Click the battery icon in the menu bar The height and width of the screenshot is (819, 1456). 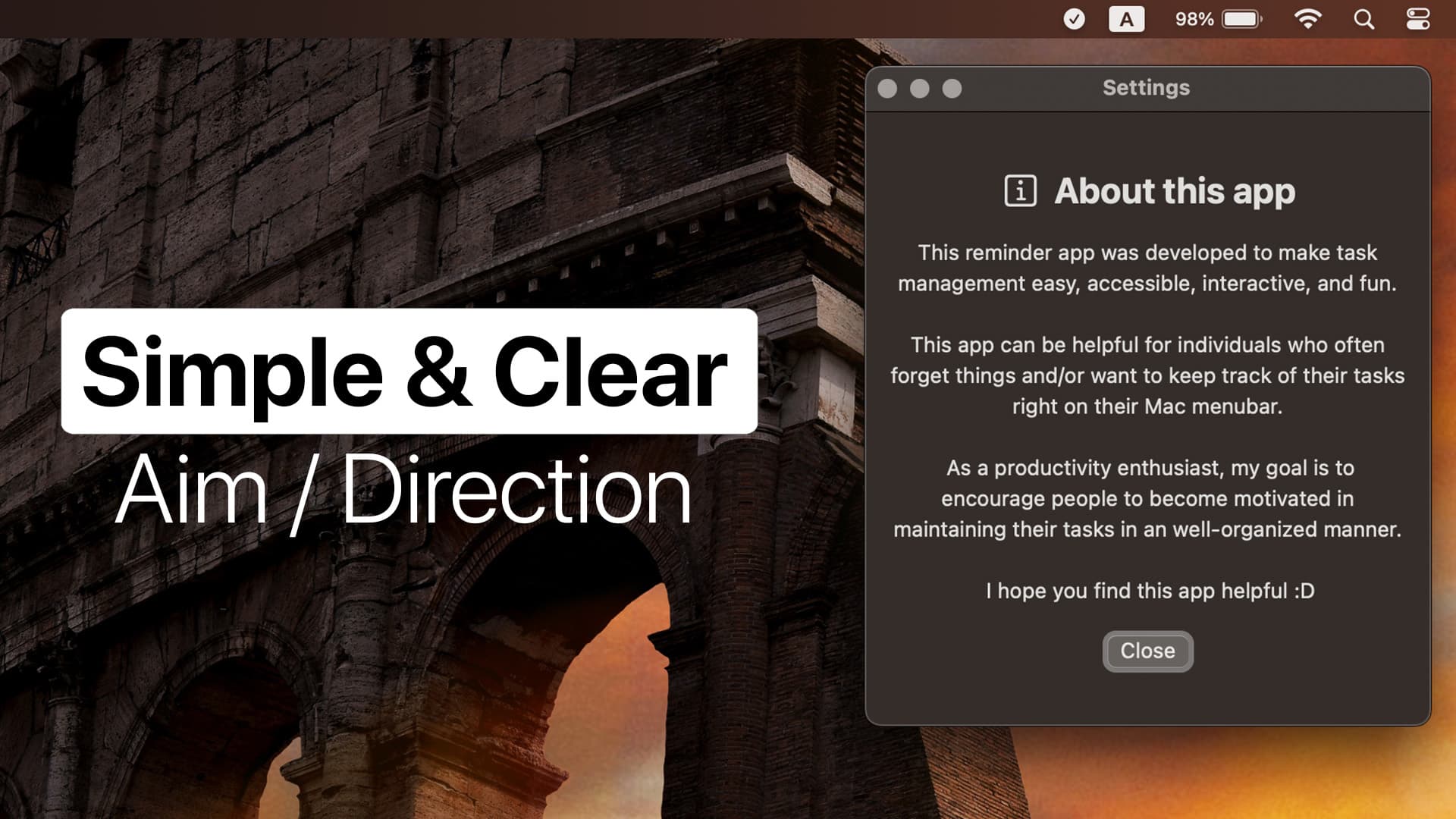1242,19
